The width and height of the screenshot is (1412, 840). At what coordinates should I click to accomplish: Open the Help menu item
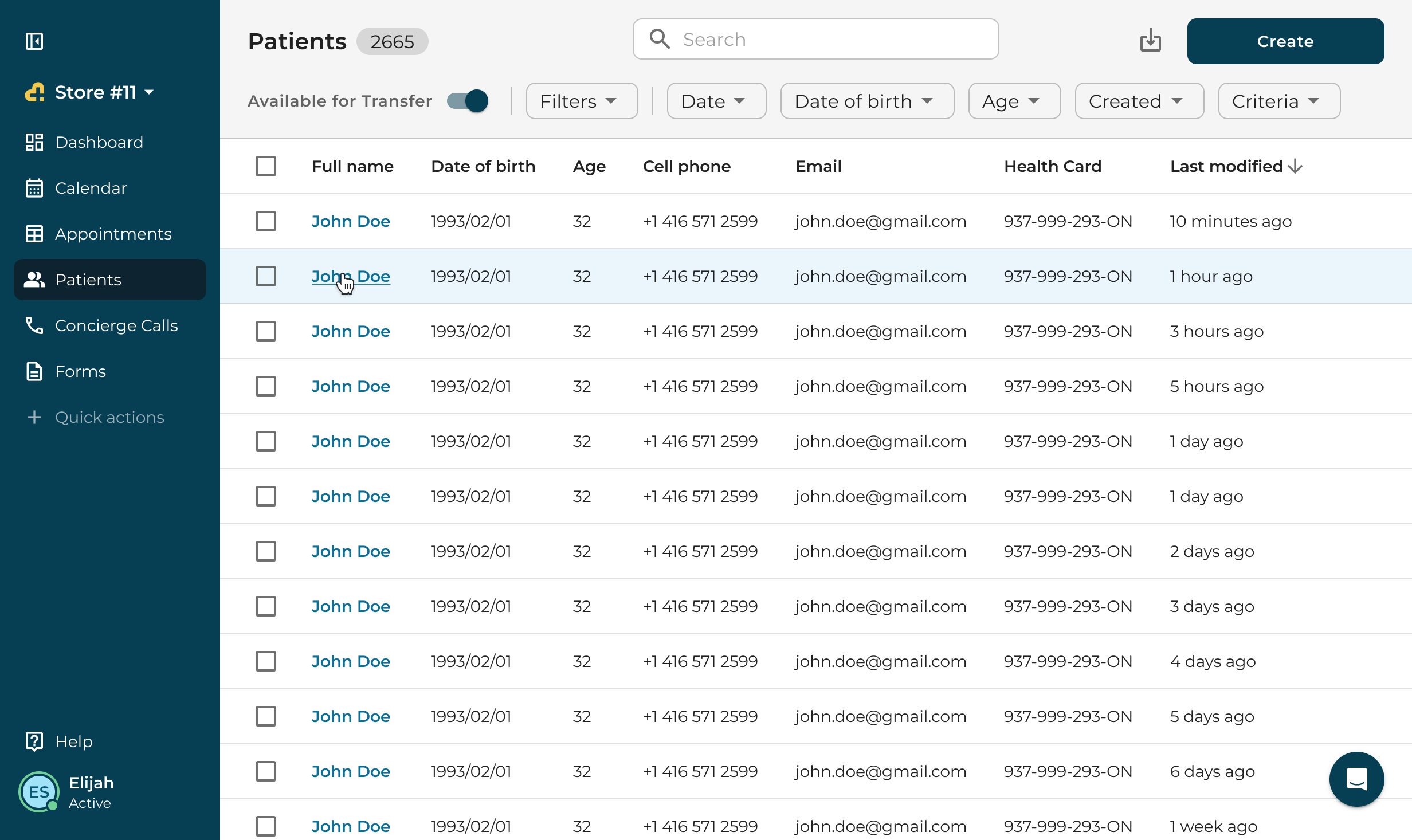coord(110,741)
